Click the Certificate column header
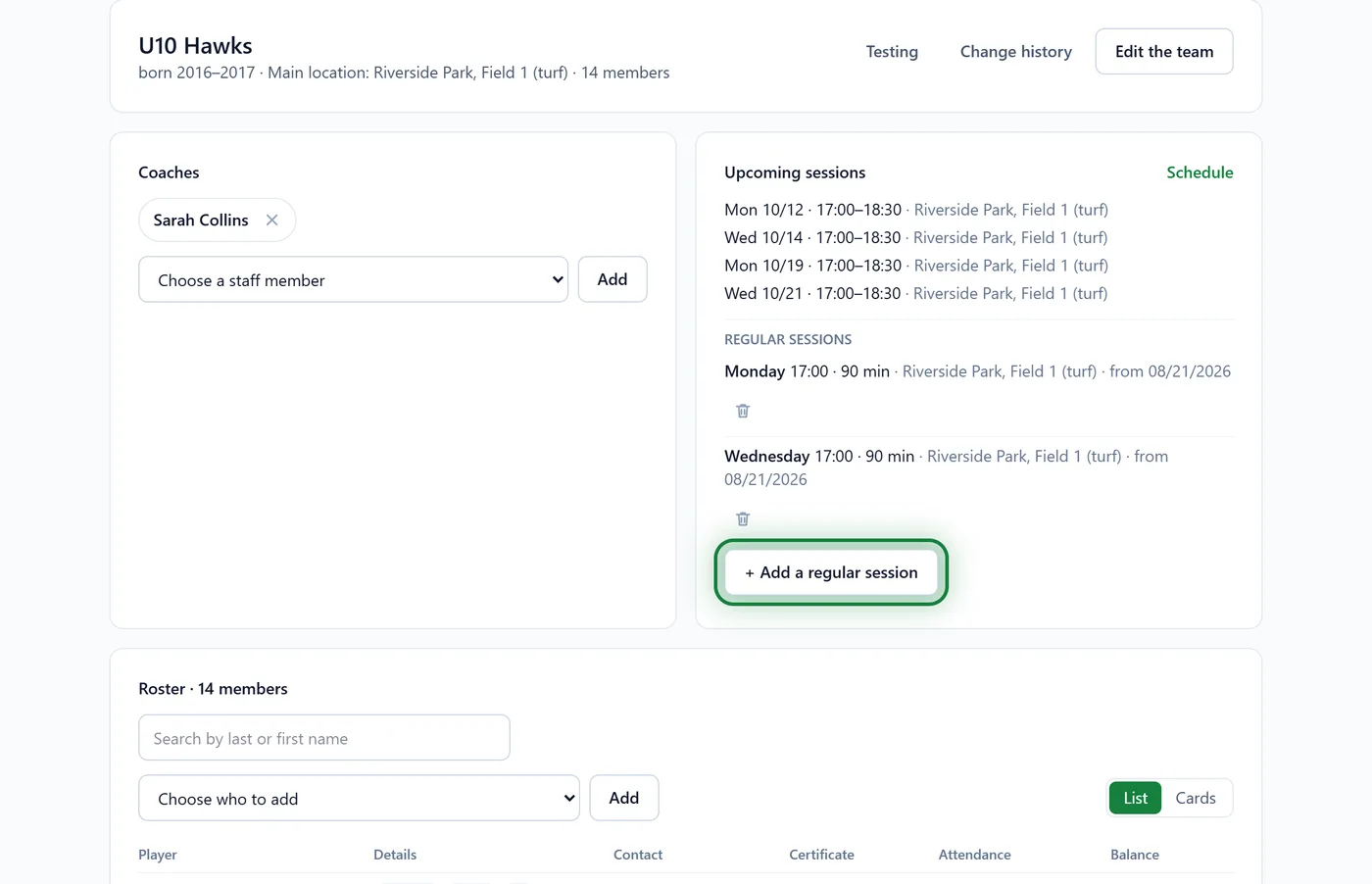This screenshot has height=884, width=1372. 821,855
